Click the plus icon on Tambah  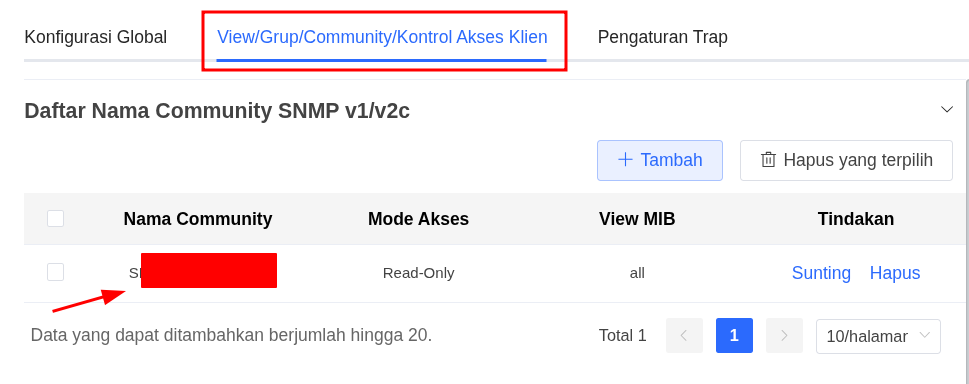(625, 160)
